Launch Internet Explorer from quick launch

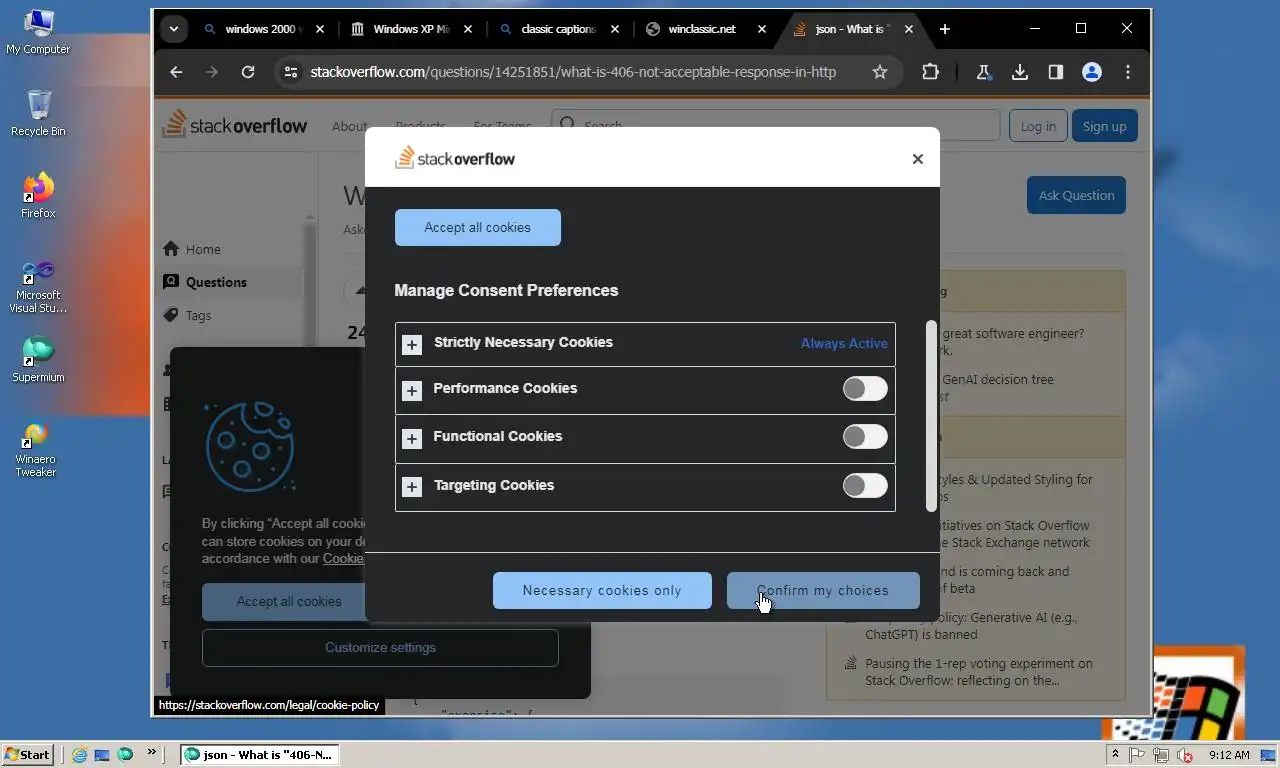click(79, 754)
